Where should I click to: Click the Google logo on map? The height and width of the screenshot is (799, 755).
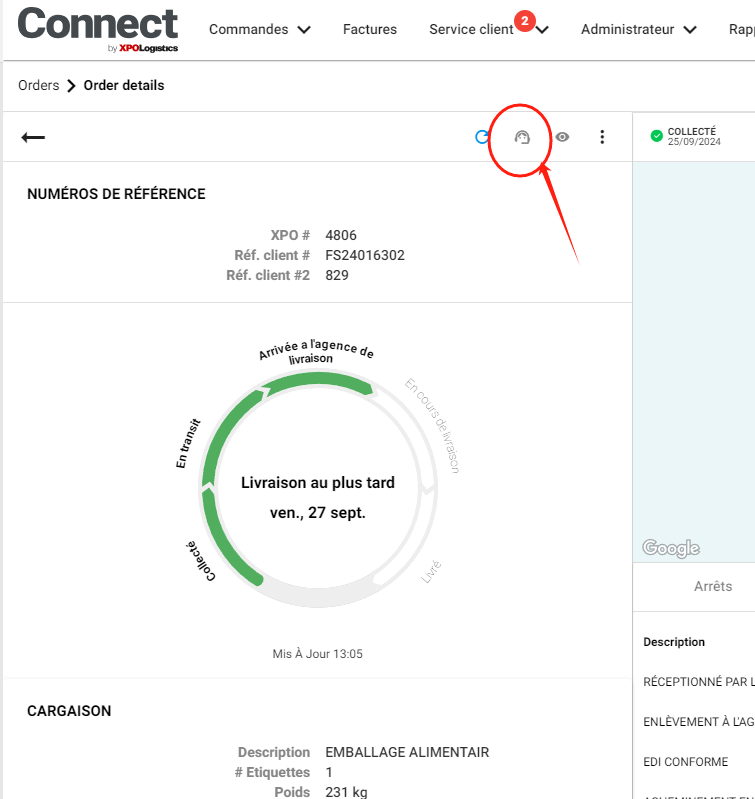tap(671, 548)
